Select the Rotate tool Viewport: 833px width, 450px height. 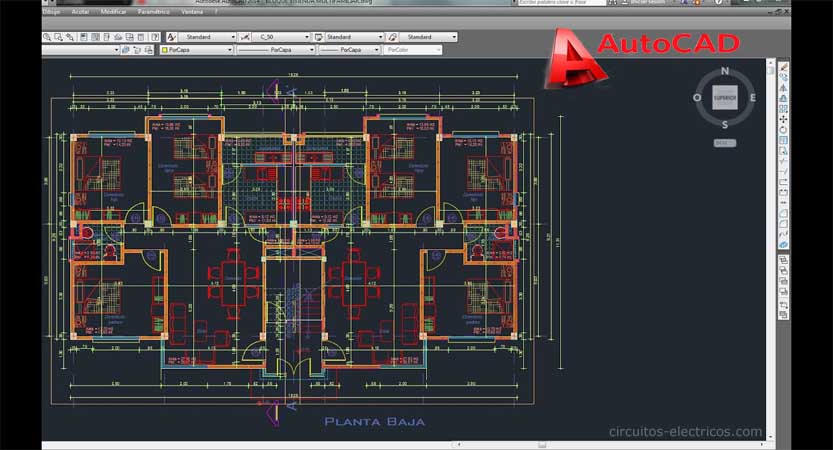click(783, 130)
